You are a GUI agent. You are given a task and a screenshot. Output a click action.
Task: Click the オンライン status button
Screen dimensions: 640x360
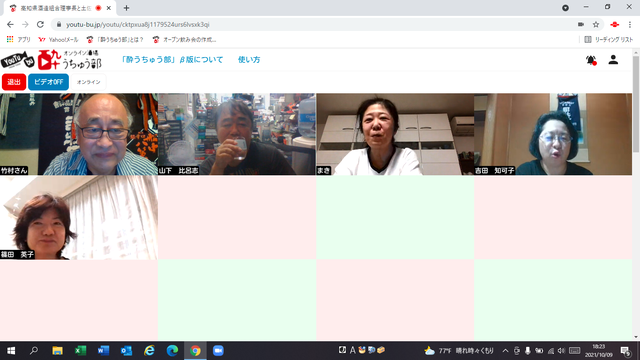point(89,82)
